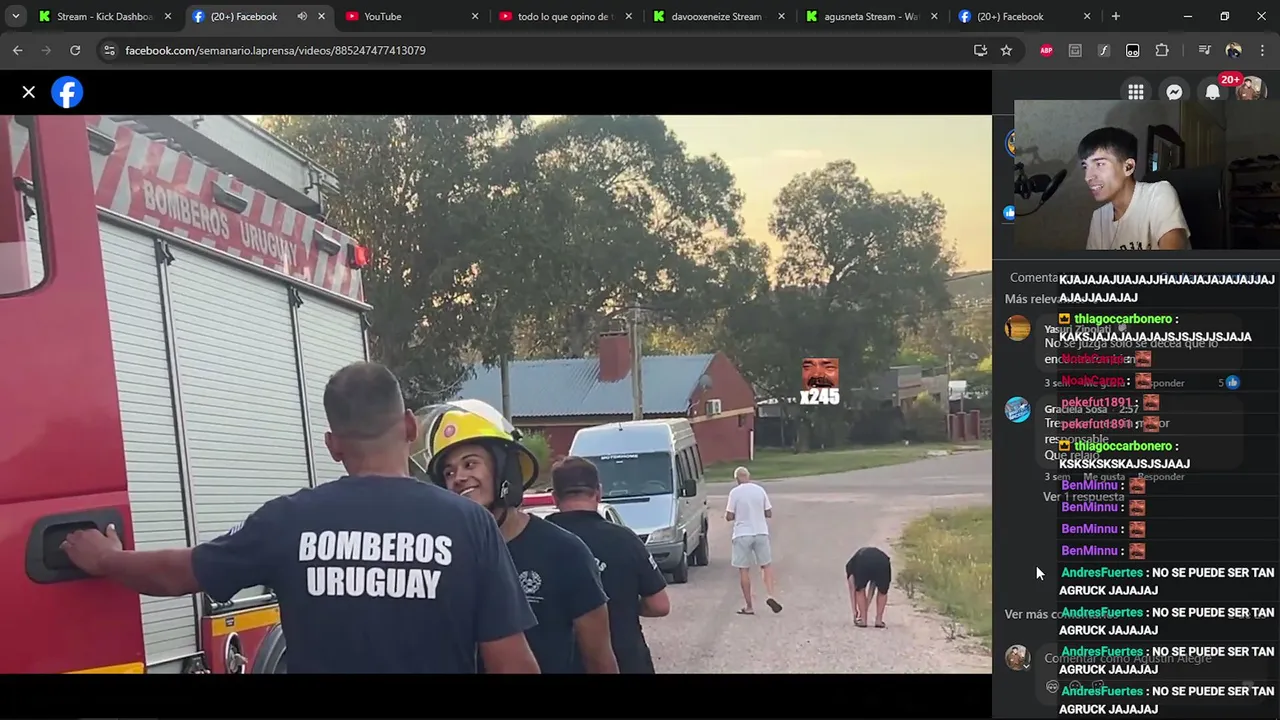Click the Facebook logo
Viewport: 1280px width, 720px height.
click(67, 92)
